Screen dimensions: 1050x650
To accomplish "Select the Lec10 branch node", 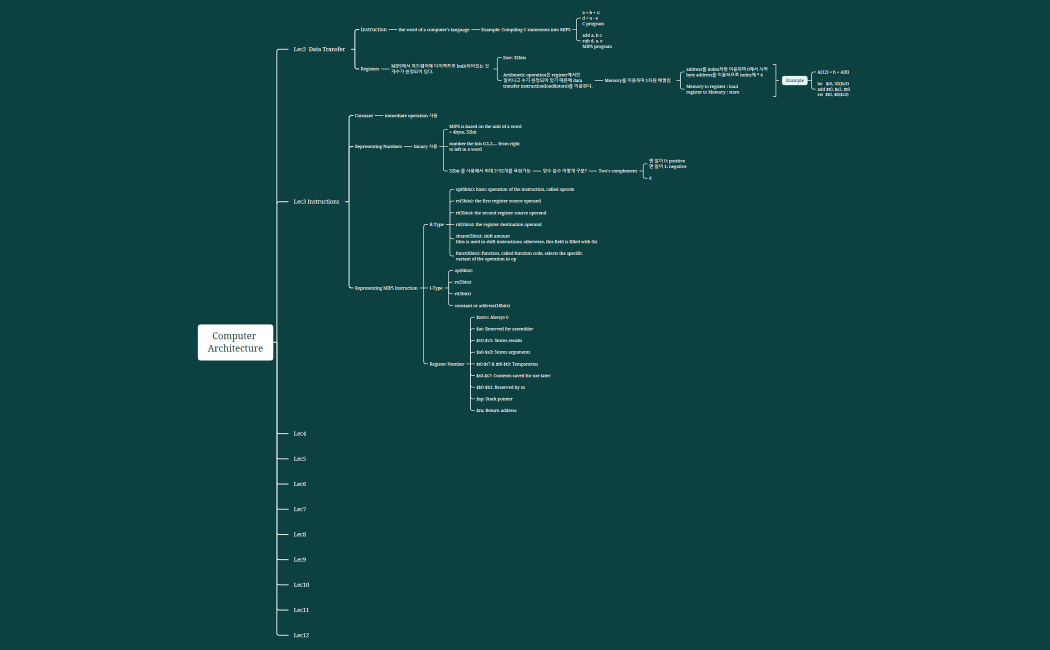I will tap(301, 584).
